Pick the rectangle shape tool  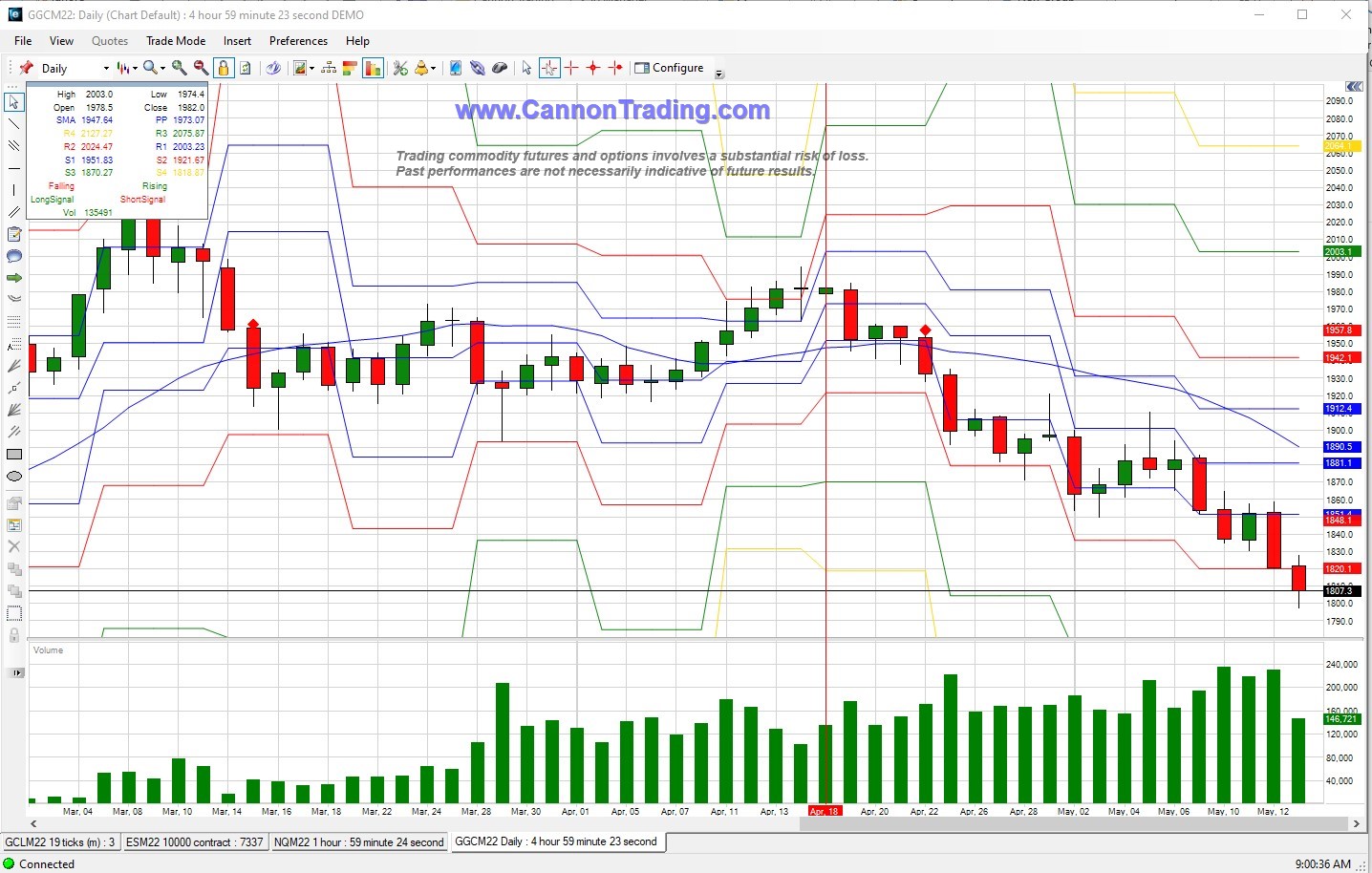(14, 455)
